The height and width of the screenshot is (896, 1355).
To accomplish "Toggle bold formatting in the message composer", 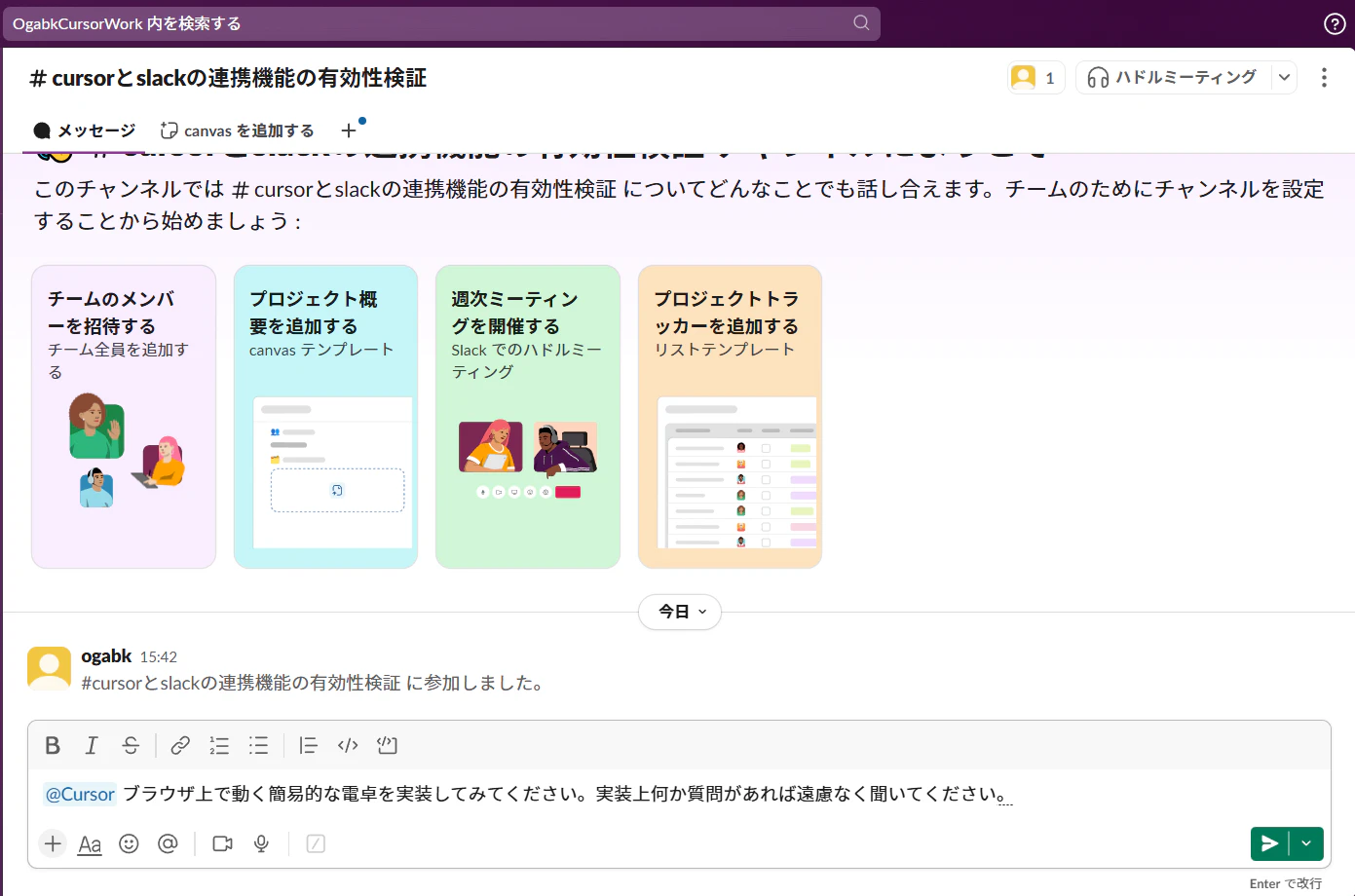I will pyautogui.click(x=53, y=745).
